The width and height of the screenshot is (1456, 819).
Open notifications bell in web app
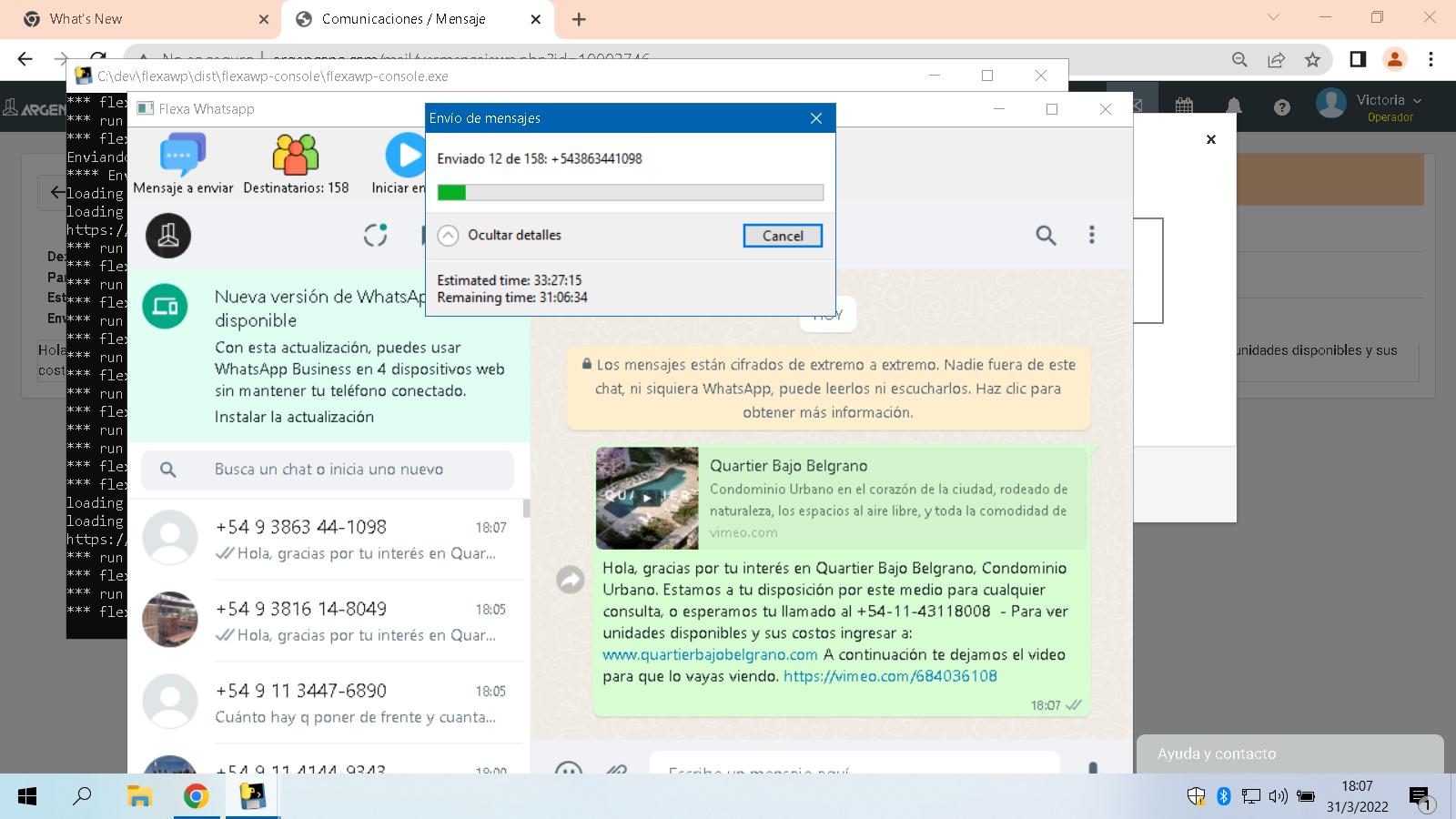click(1234, 106)
